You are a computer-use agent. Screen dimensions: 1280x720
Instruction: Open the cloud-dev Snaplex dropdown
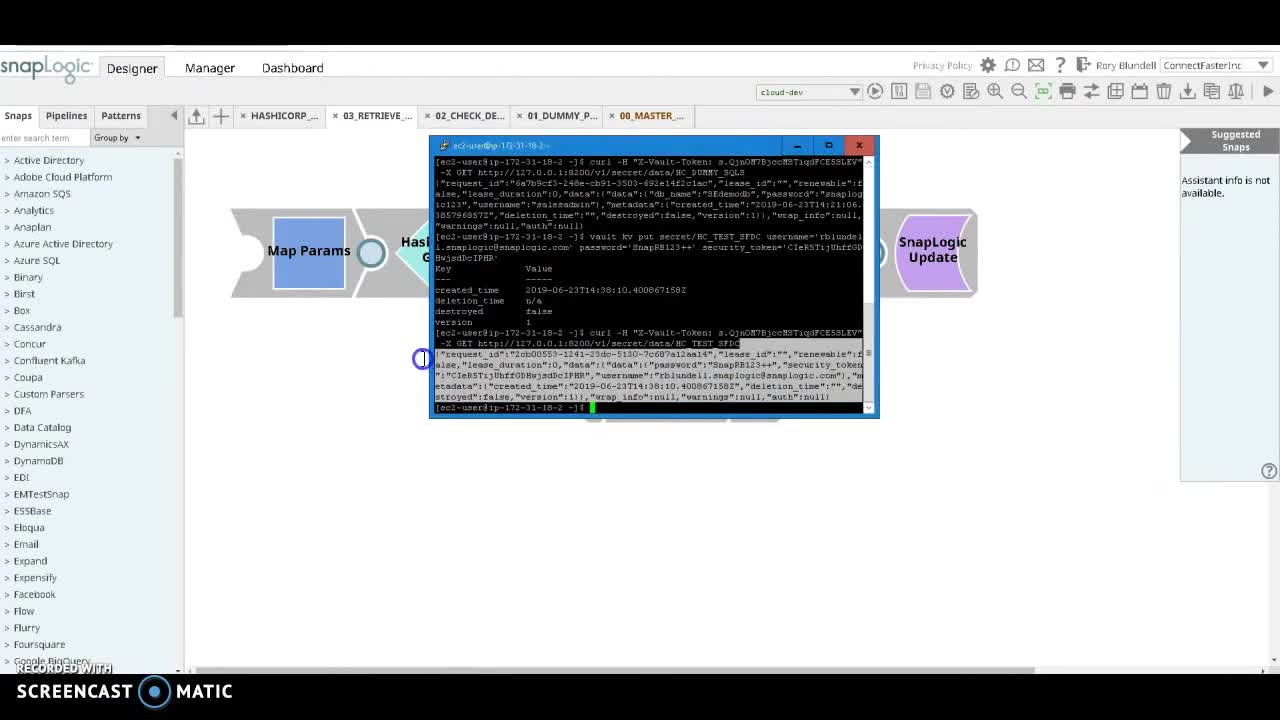(810, 92)
